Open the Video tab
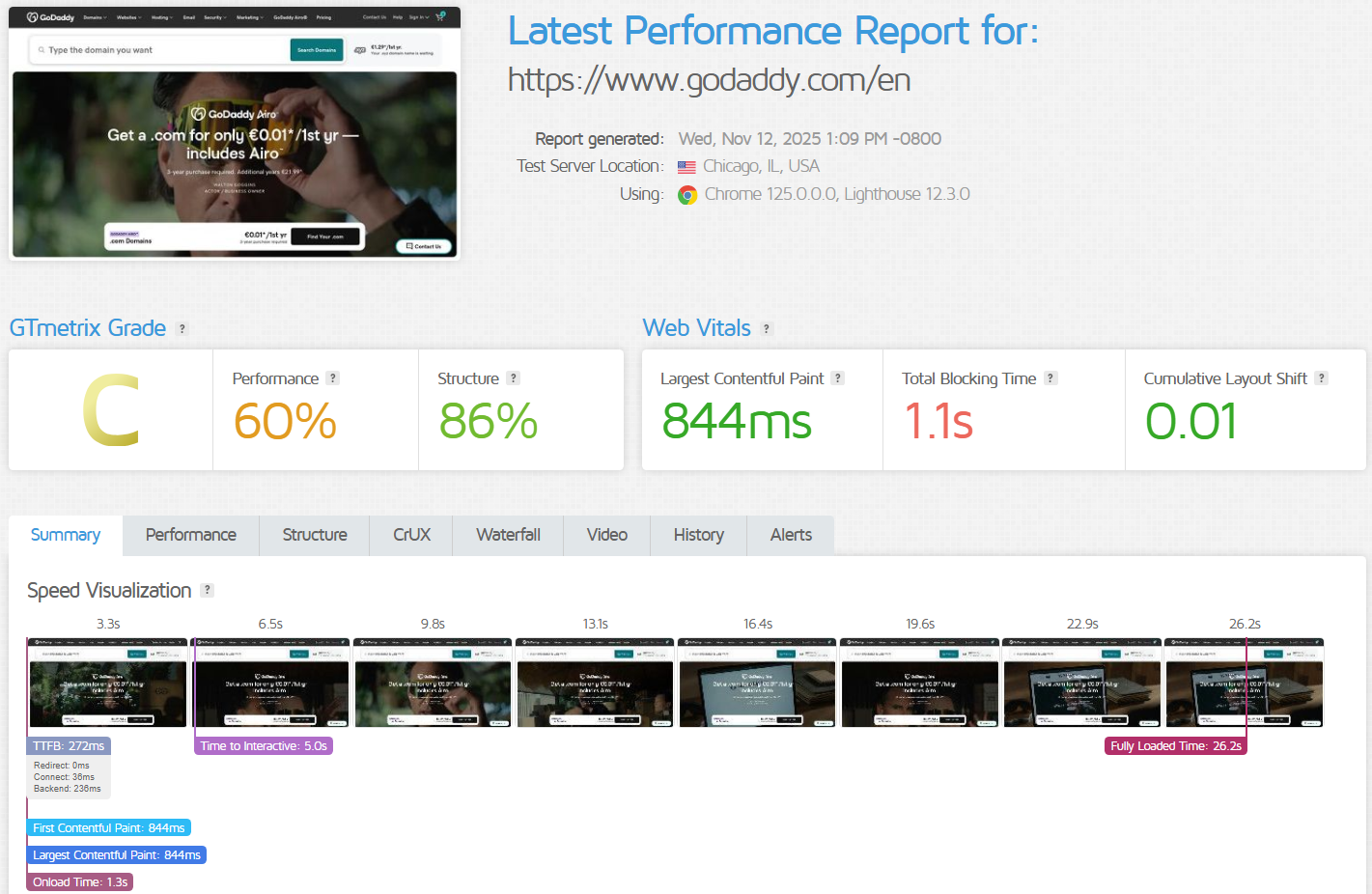Viewport: 1372px width, 894px height. click(607, 535)
